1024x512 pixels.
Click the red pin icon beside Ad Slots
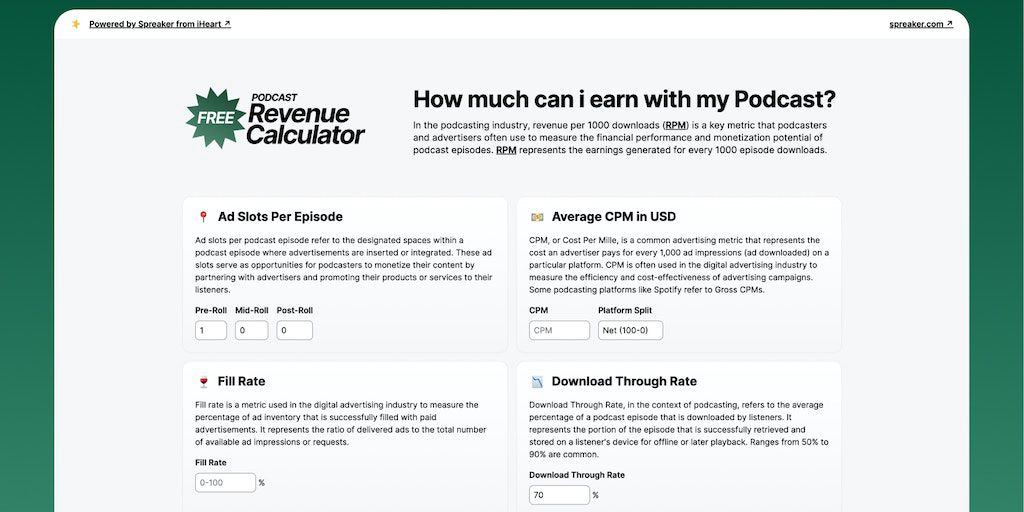click(203, 217)
